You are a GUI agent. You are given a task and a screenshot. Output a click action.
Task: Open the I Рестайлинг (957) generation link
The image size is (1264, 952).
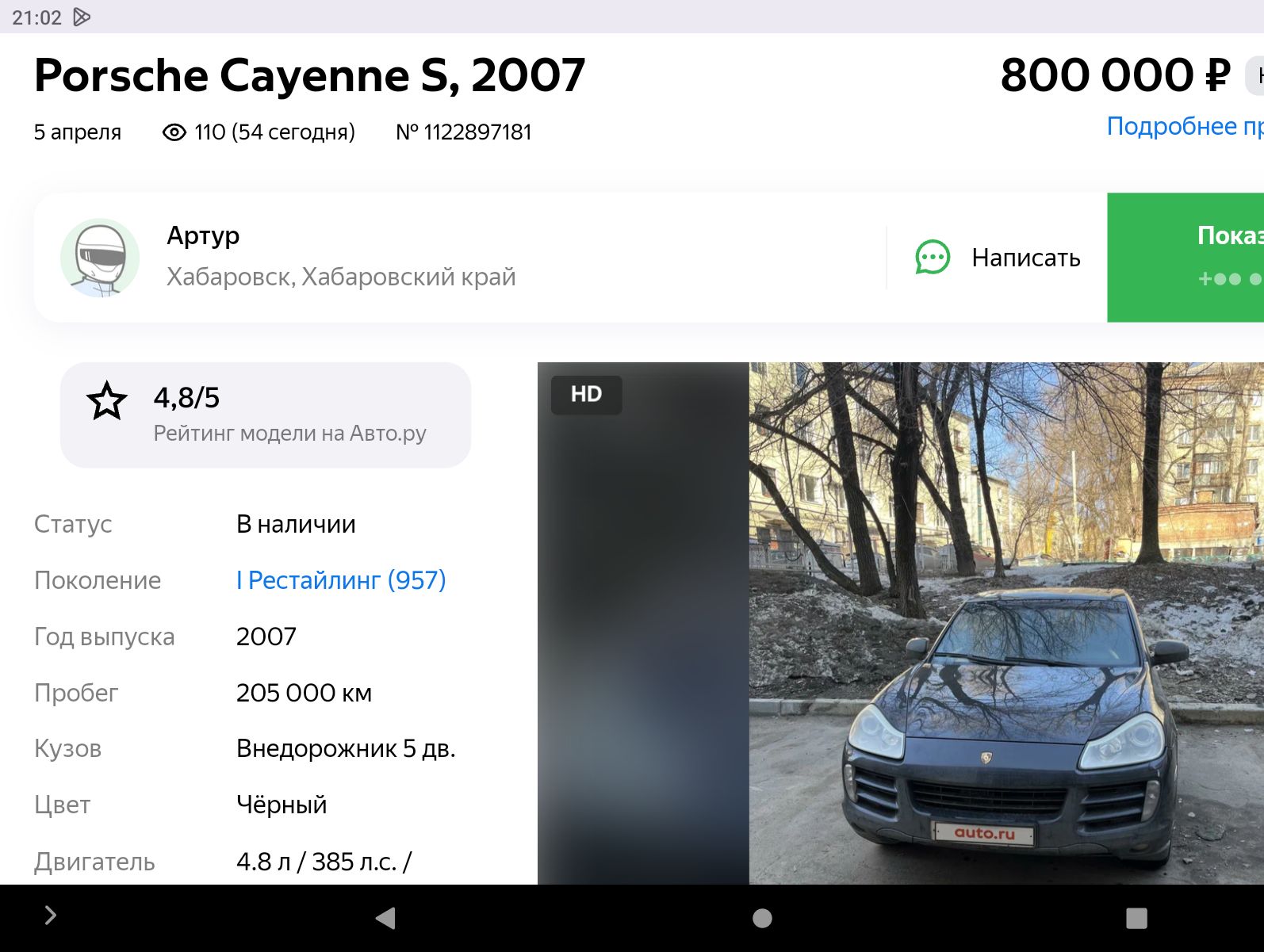click(341, 580)
